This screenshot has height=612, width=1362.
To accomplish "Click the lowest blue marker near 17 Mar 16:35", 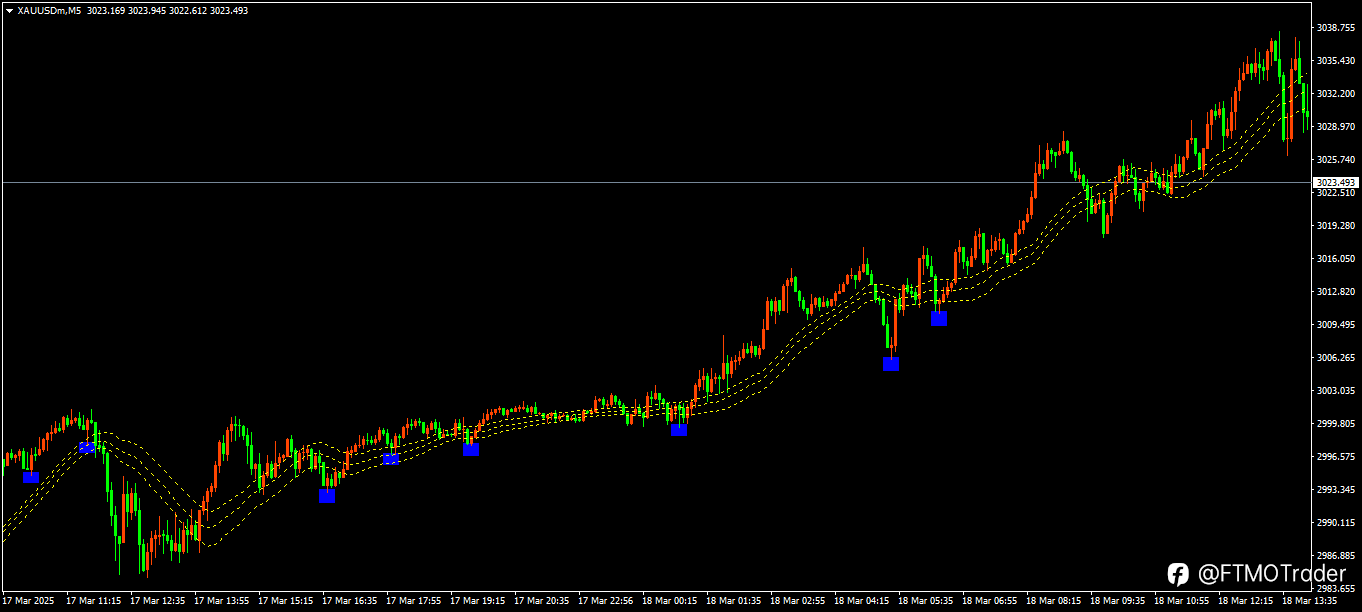I will pos(327,496).
